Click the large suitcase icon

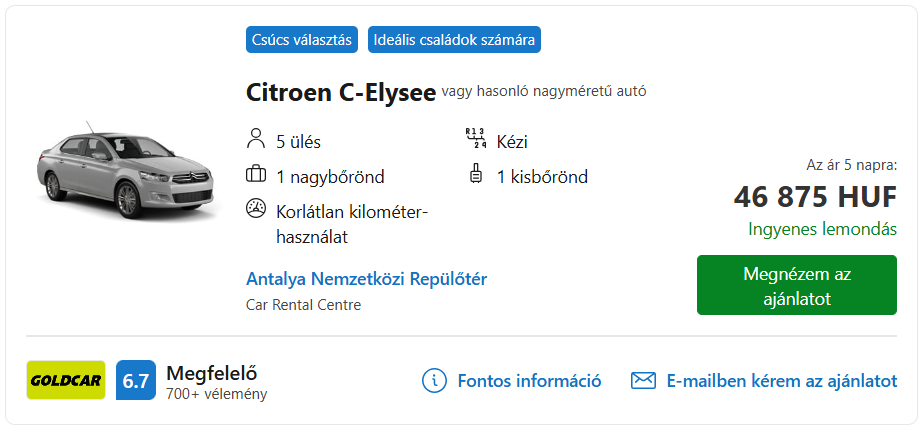coord(256,175)
